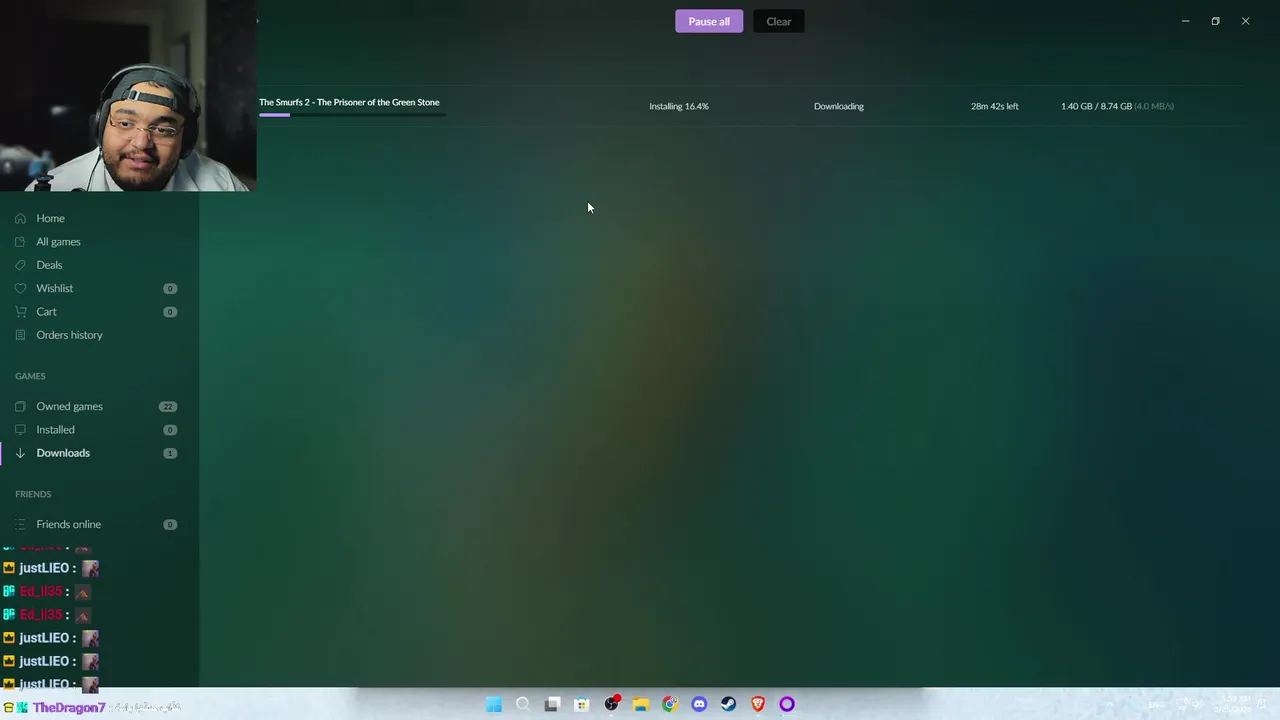Click the '1.40 GB / 8.74 GB' size text
Image resolution: width=1280 pixels, height=720 pixels.
coord(1096,106)
